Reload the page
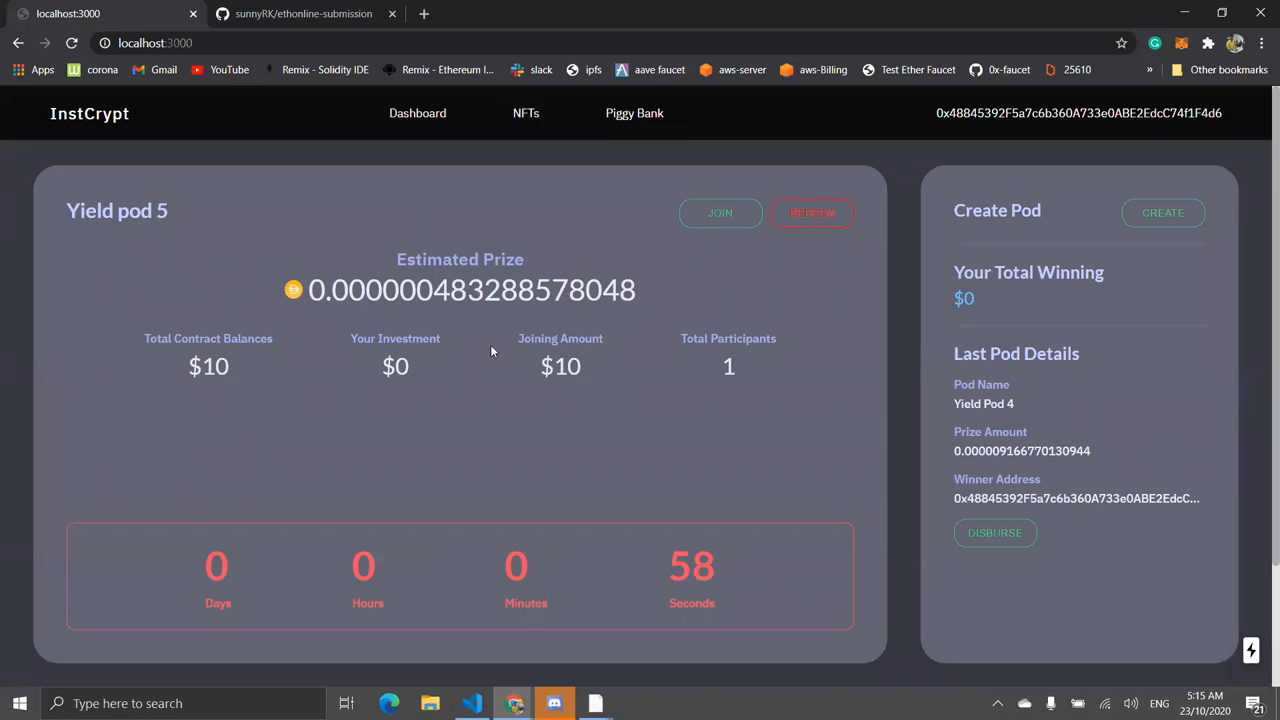Image resolution: width=1280 pixels, height=720 pixels. point(72,43)
